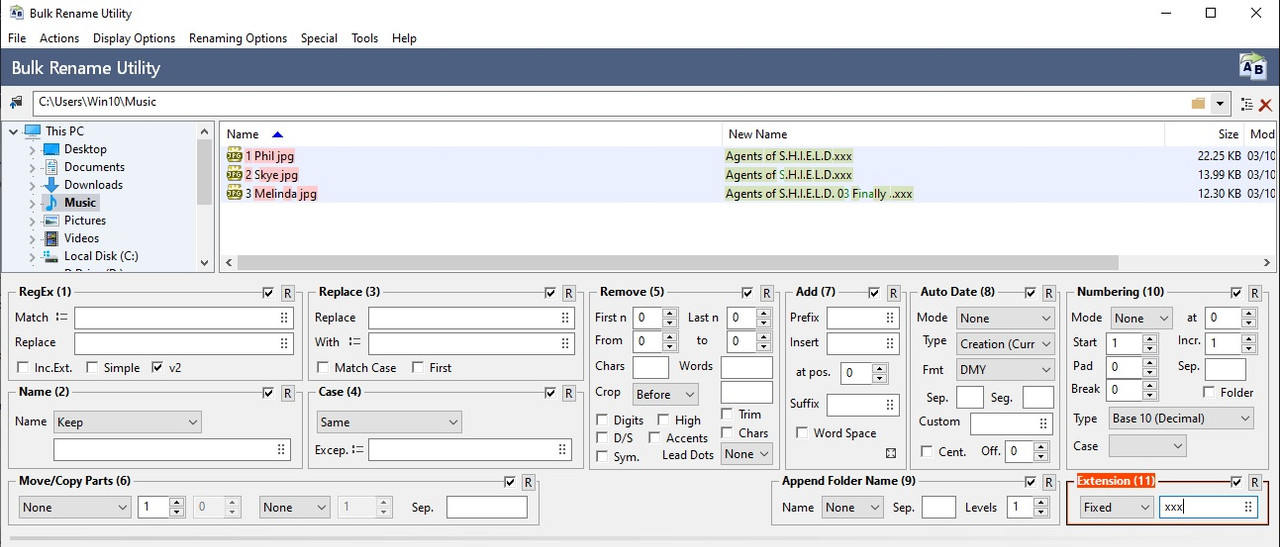Click the reset R button for Case (4)

tap(569, 393)
